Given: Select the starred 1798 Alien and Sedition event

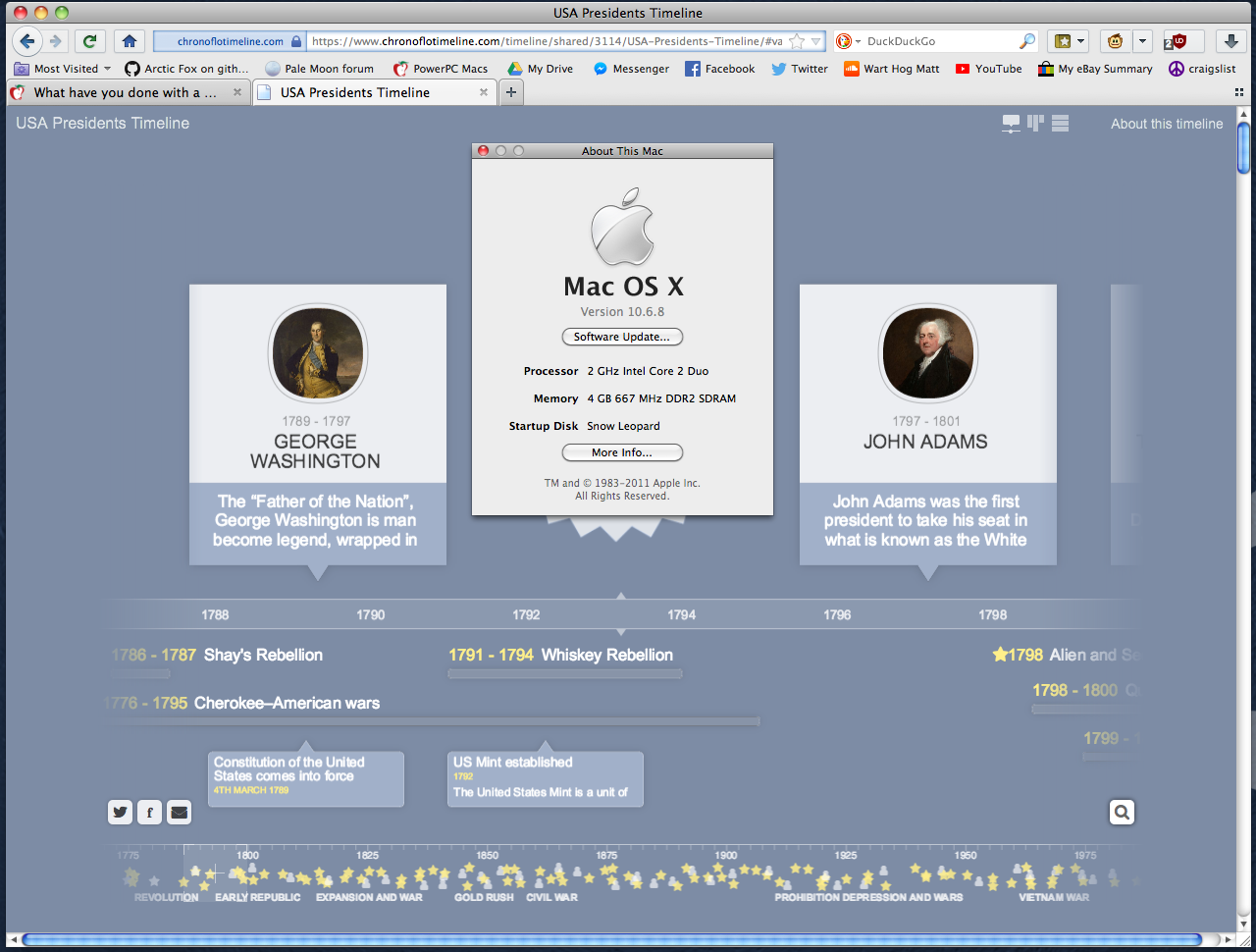Looking at the screenshot, I should (x=1066, y=655).
